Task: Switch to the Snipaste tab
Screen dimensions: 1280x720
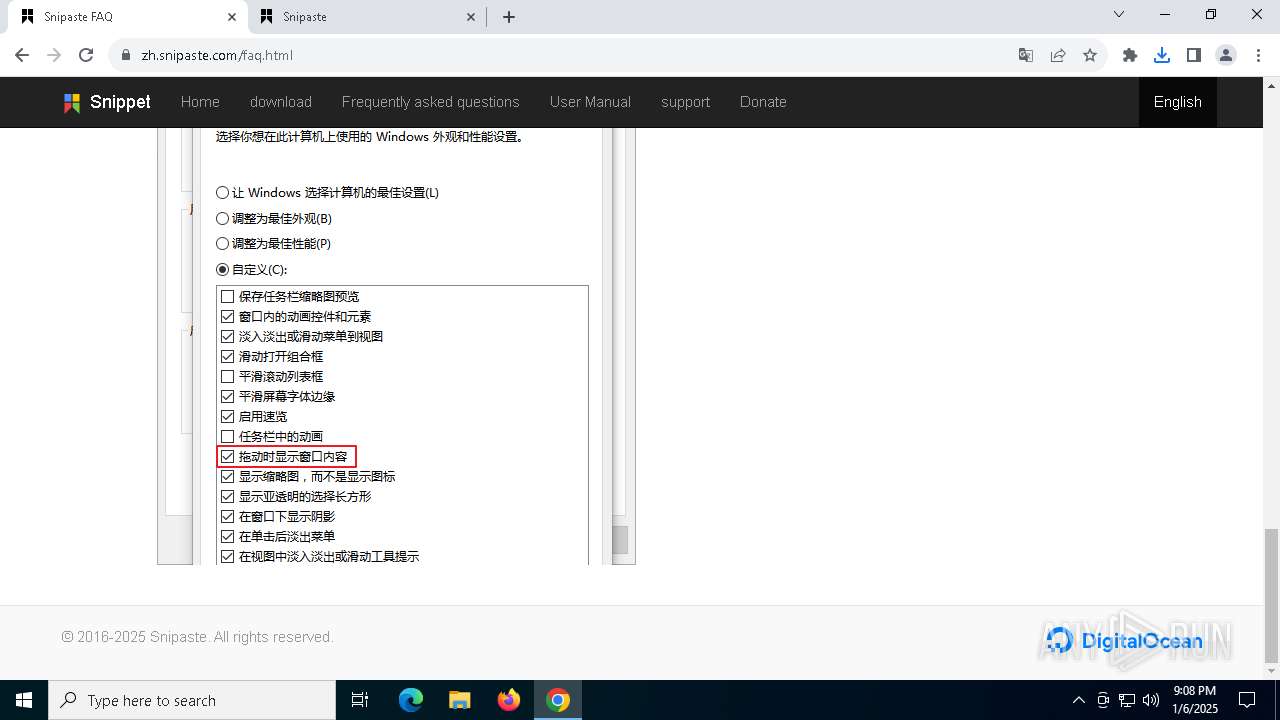Action: pos(367,17)
